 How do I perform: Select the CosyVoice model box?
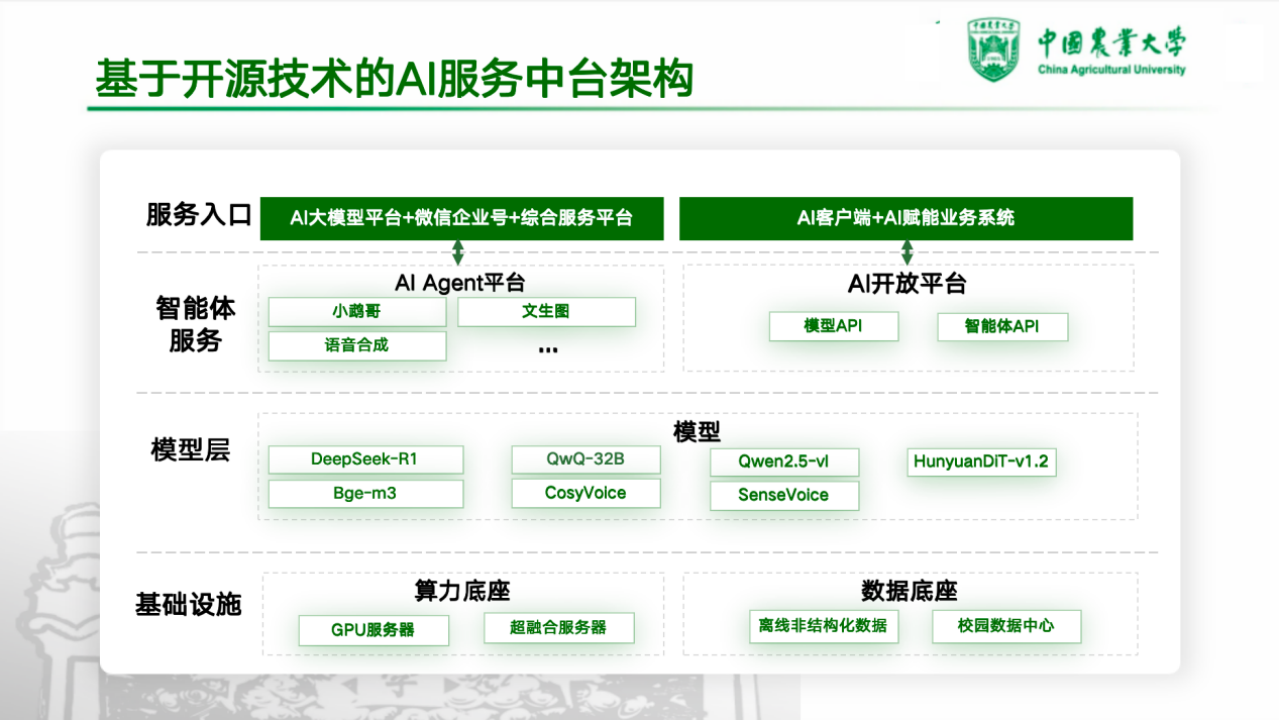[x=585, y=492]
